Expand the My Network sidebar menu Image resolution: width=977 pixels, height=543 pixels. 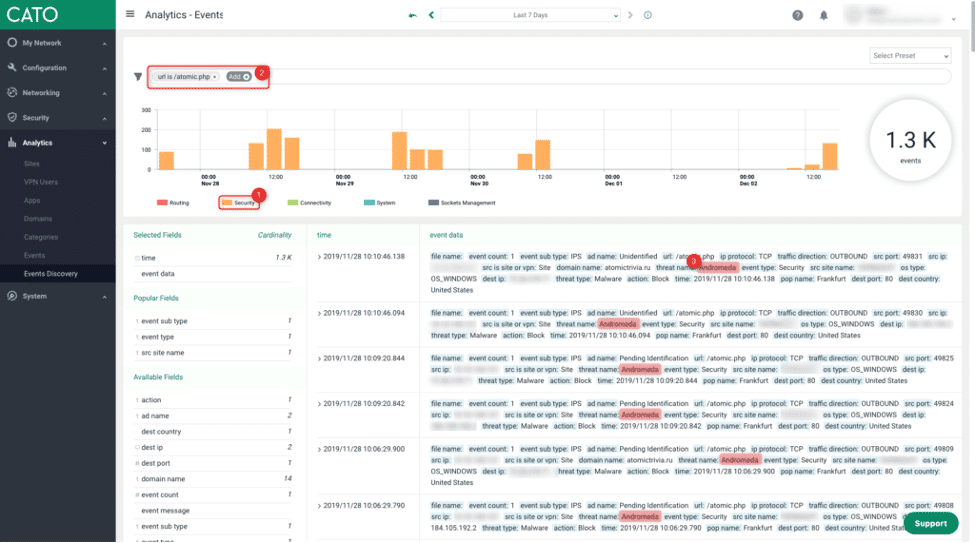pos(57,43)
